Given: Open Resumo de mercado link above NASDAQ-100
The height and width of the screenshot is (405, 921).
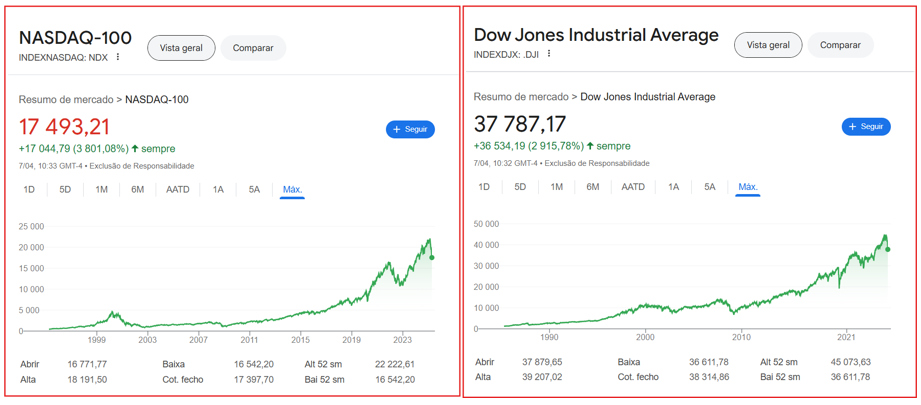Looking at the screenshot, I should 66,100.
